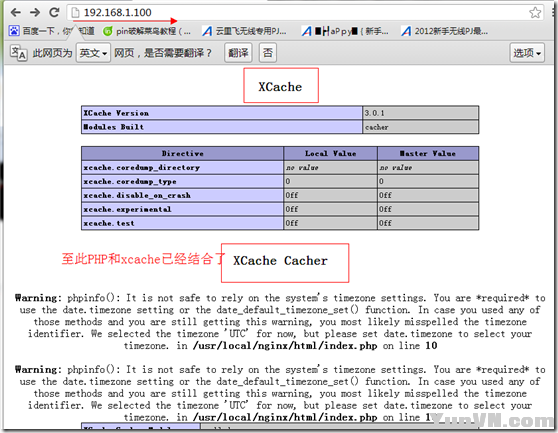Click the page icon beside the URL
The width and height of the screenshot is (558, 433).
(75, 13)
